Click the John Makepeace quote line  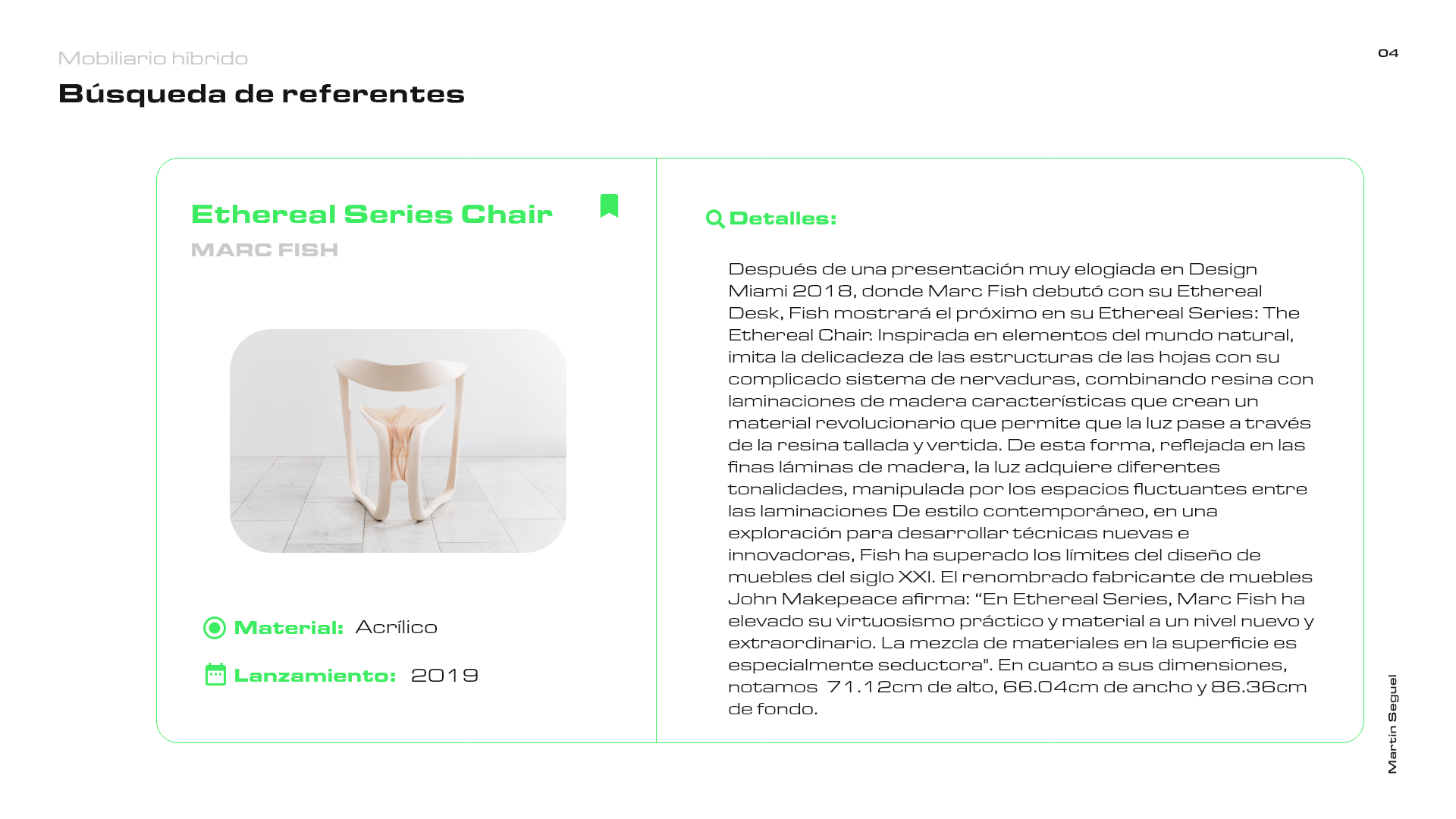coord(1016,598)
